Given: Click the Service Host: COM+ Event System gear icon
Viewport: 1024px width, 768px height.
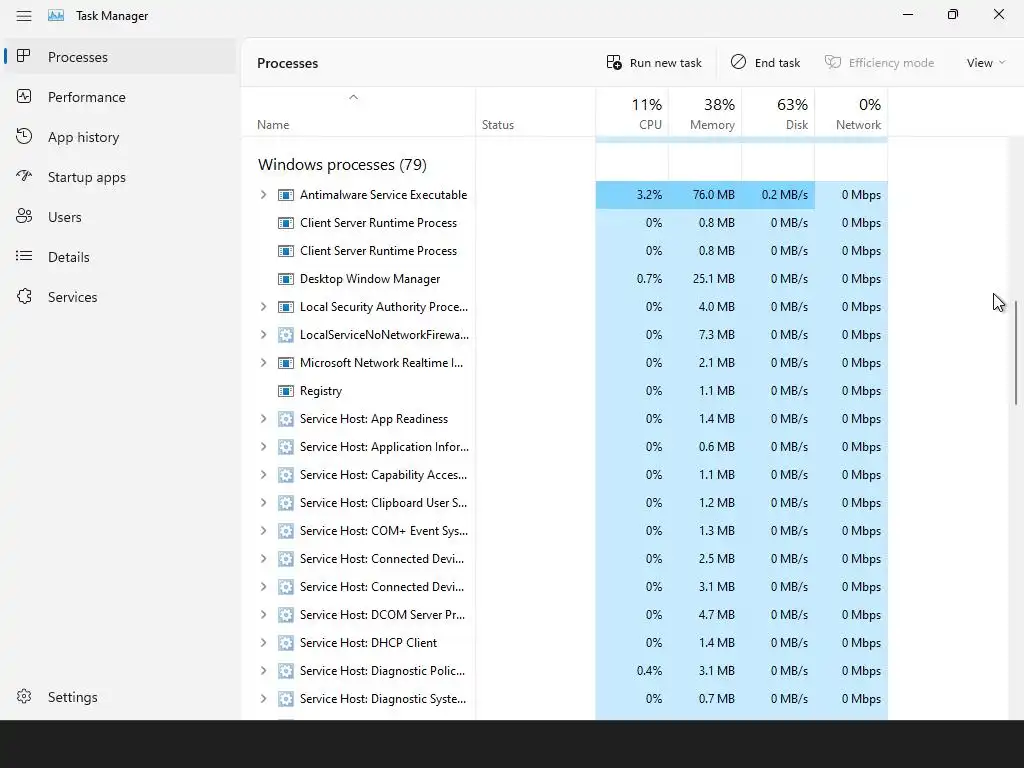Looking at the screenshot, I should (285, 531).
